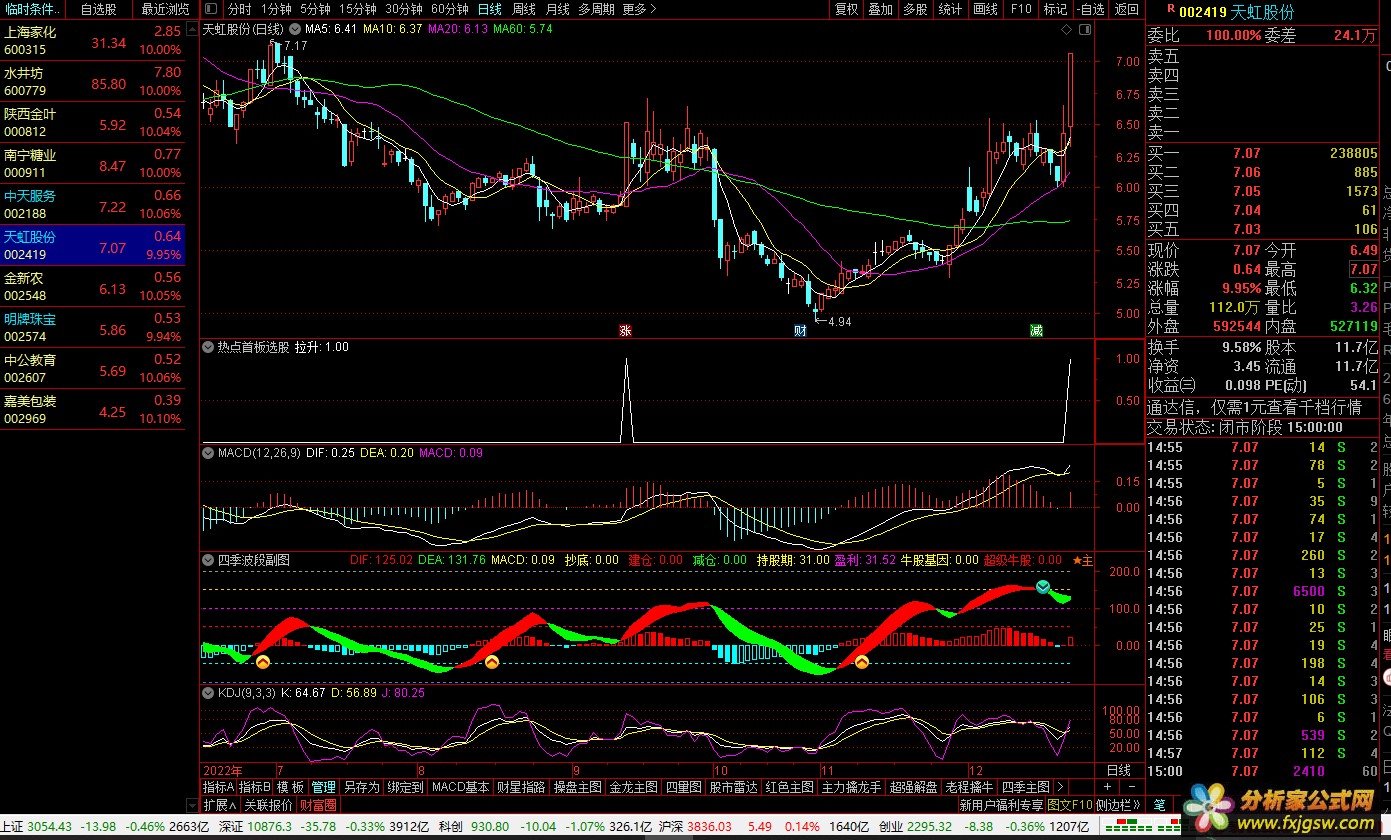Click the green 减 marker on the chart
This screenshot has width=1391, height=840.
pos(1037,330)
